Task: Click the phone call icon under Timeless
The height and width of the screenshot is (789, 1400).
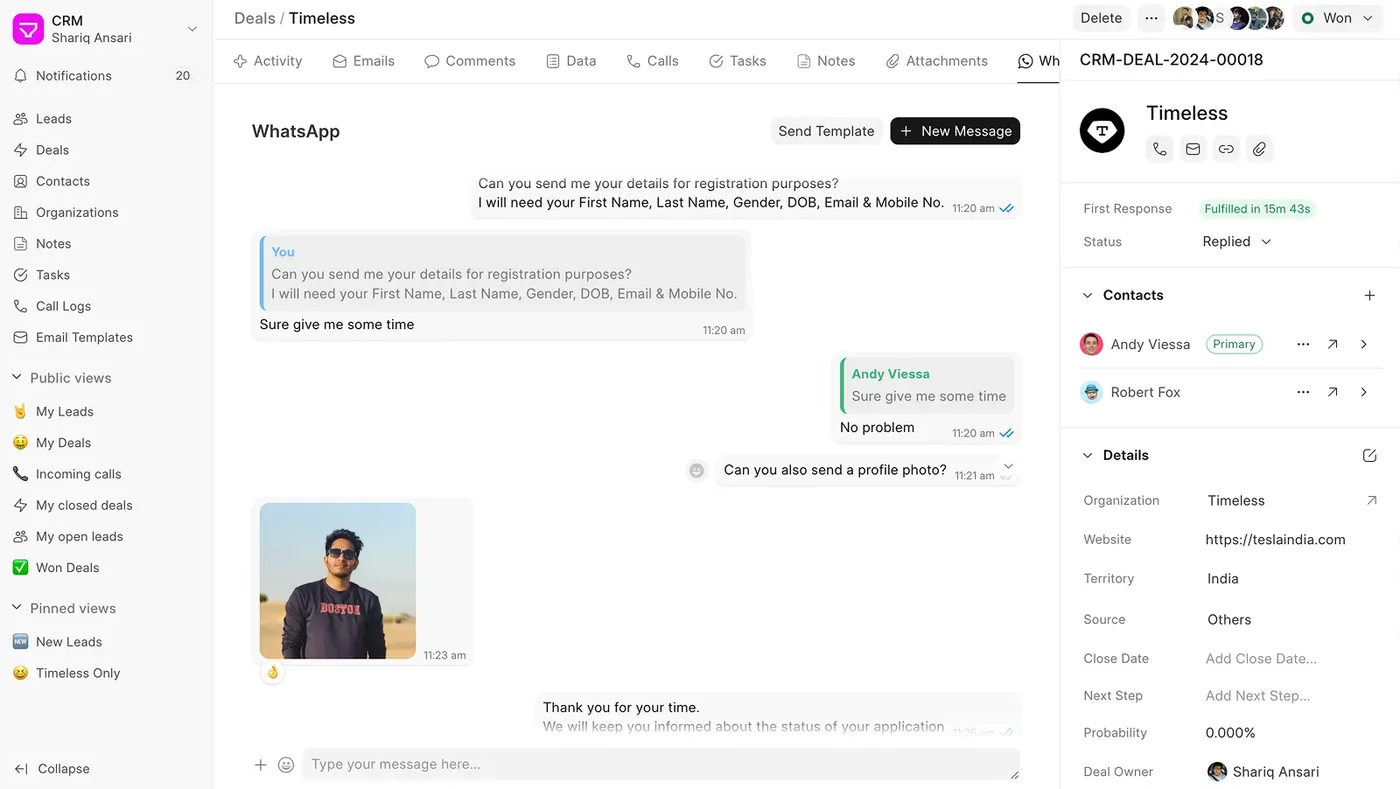Action: [1160, 149]
